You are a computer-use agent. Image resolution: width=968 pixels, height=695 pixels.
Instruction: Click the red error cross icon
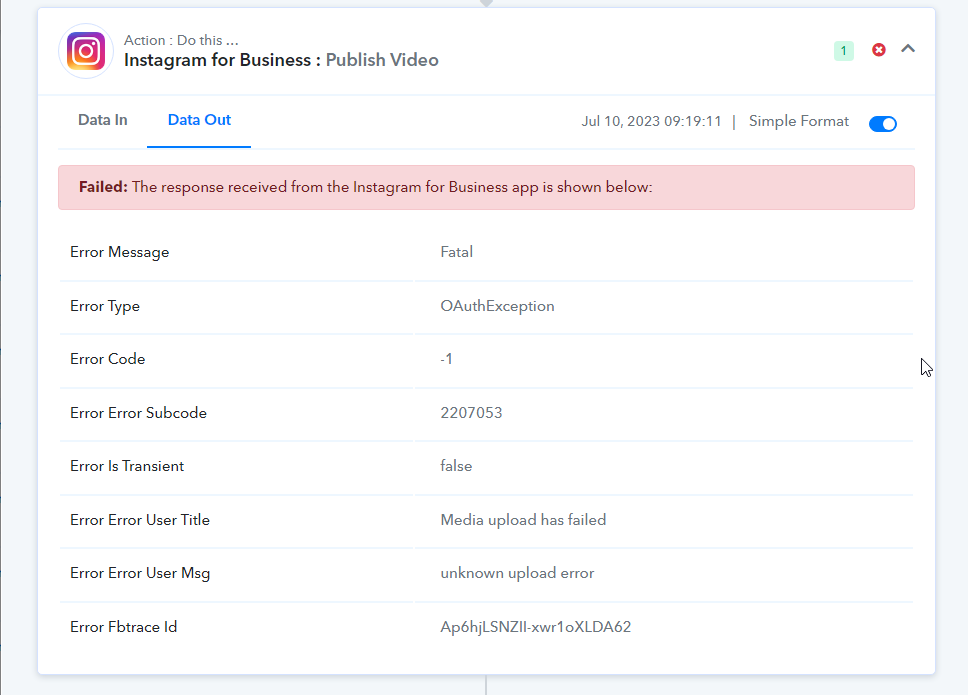point(878,50)
